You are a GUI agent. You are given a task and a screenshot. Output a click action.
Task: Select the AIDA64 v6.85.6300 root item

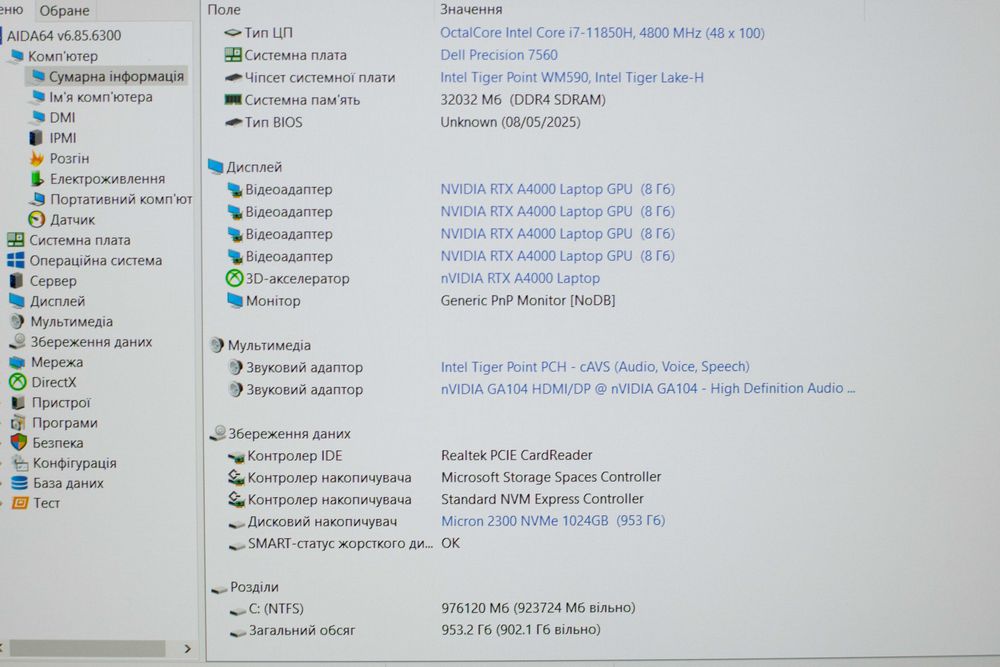click(63, 36)
